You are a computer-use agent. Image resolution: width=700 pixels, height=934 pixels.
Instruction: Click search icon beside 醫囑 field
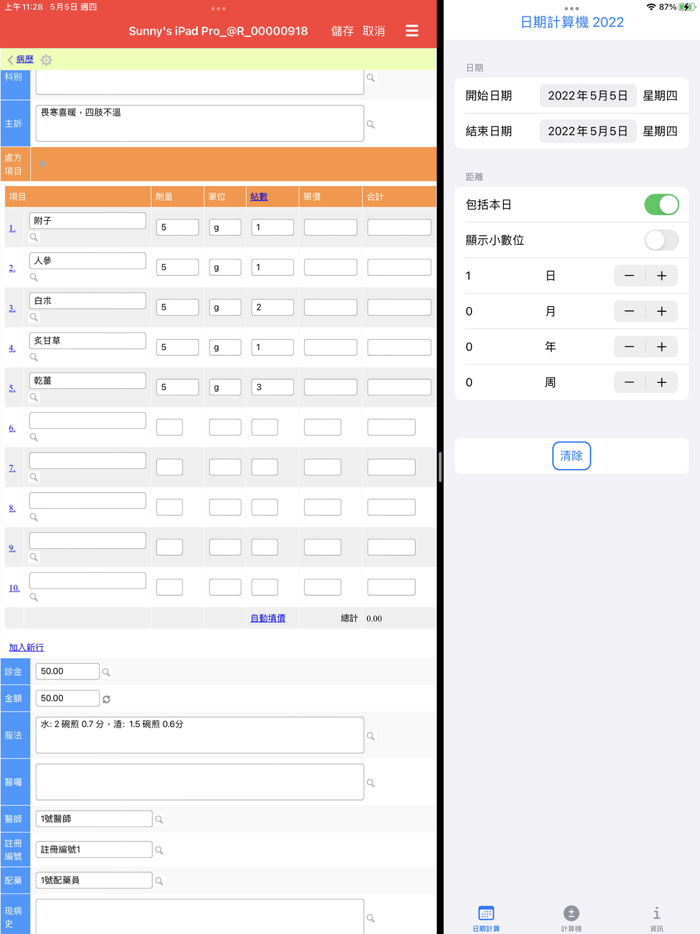pos(371,782)
